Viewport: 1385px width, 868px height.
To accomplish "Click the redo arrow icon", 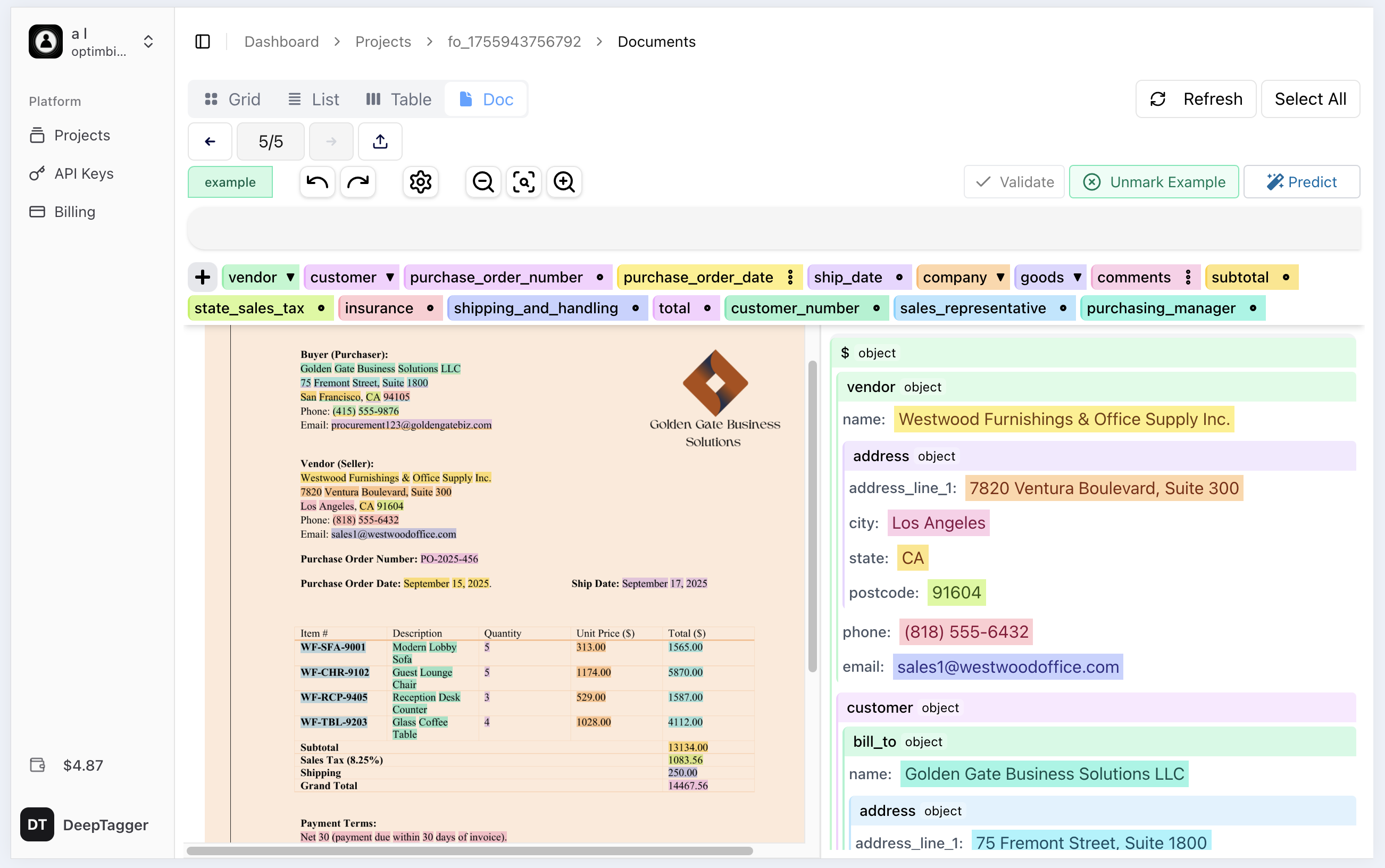I will tap(357, 182).
